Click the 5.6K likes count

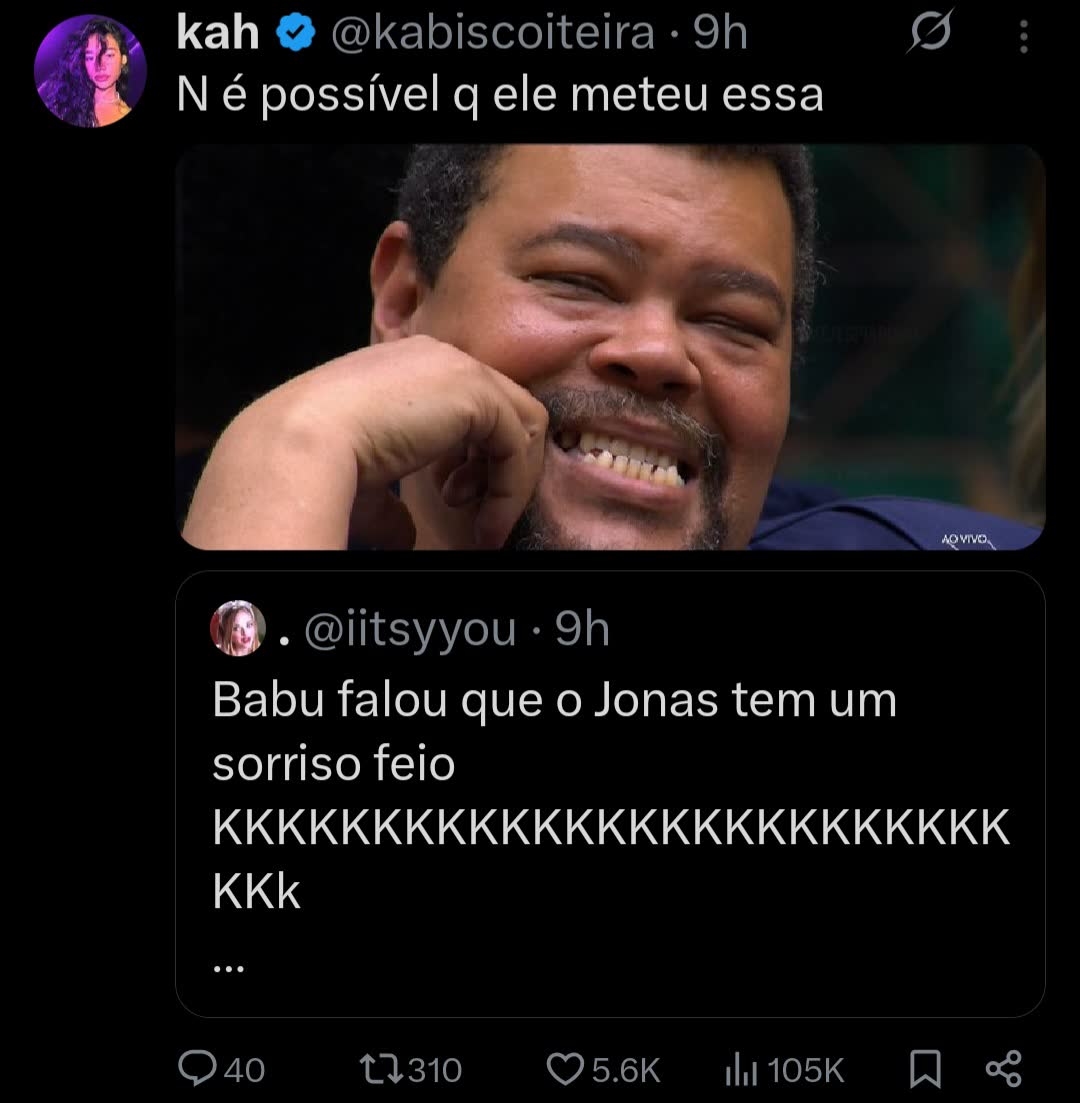tap(626, 1071)
